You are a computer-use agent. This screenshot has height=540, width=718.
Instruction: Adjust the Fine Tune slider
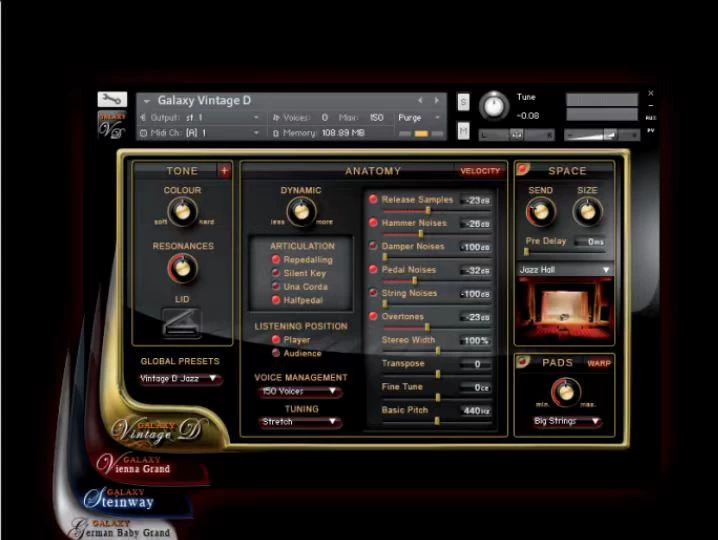[438, 398]
